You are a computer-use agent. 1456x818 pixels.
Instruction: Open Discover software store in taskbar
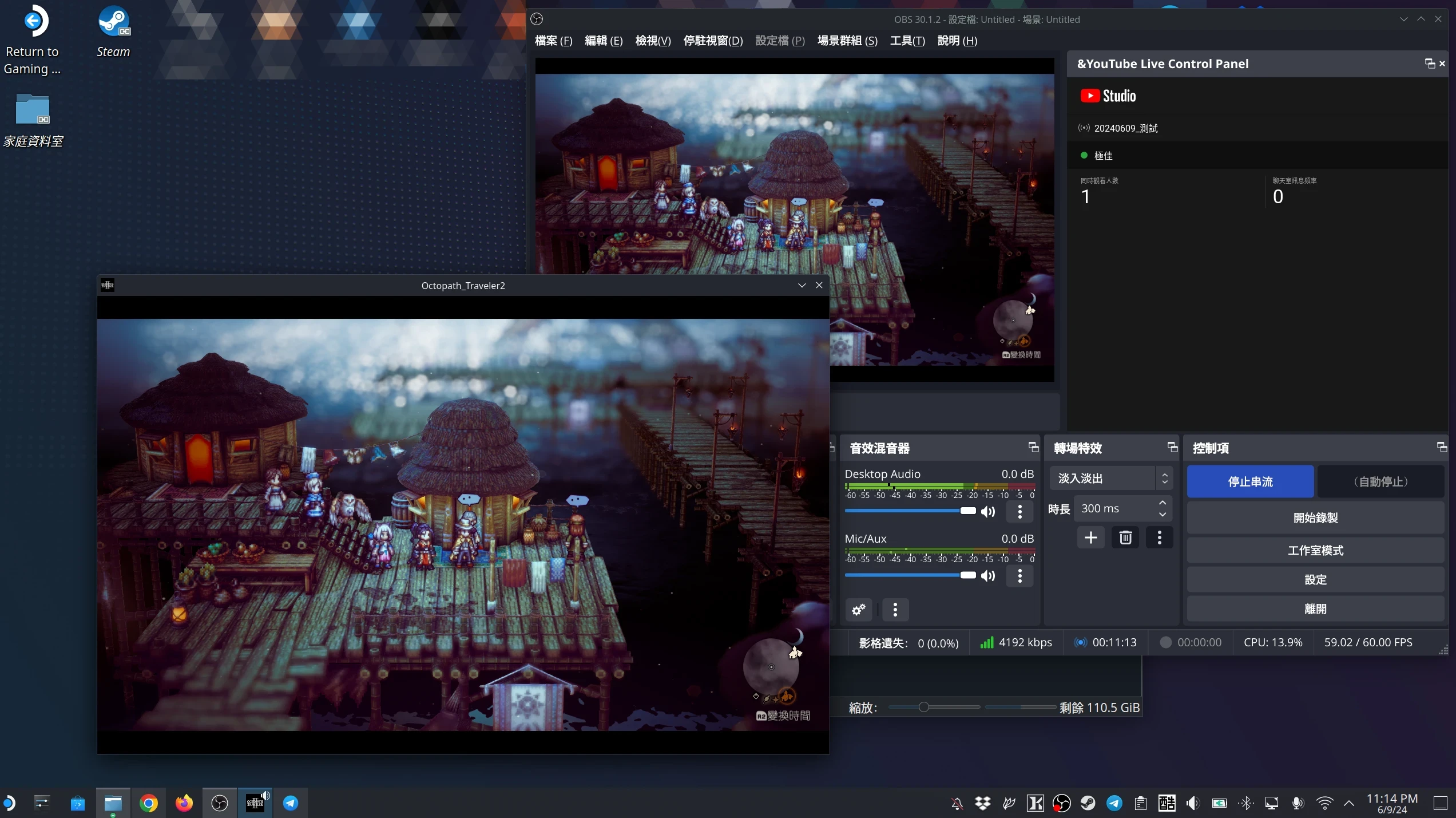[78, 803]
